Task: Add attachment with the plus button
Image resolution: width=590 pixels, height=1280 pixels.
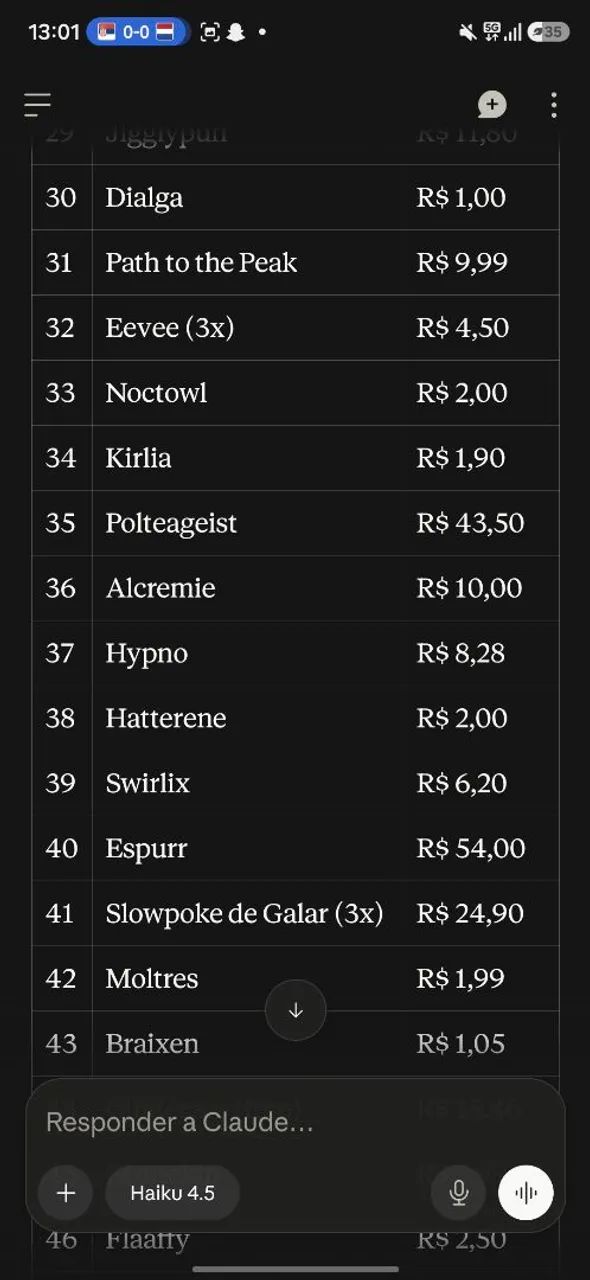Action: coord(66,1192)
